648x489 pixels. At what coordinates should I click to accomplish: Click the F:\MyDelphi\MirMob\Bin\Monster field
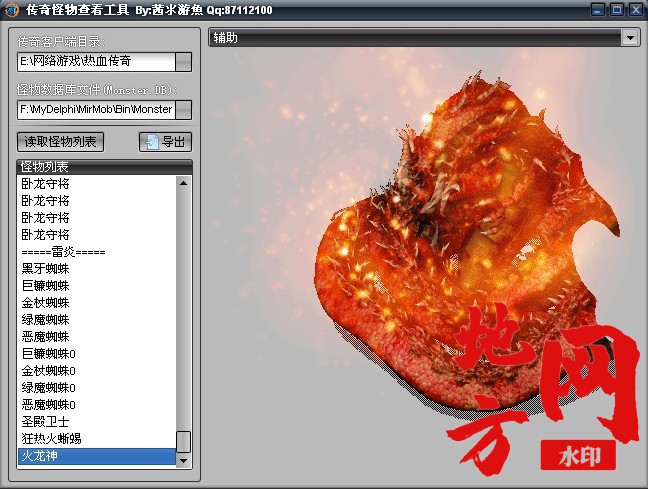[x=96, y=110]
